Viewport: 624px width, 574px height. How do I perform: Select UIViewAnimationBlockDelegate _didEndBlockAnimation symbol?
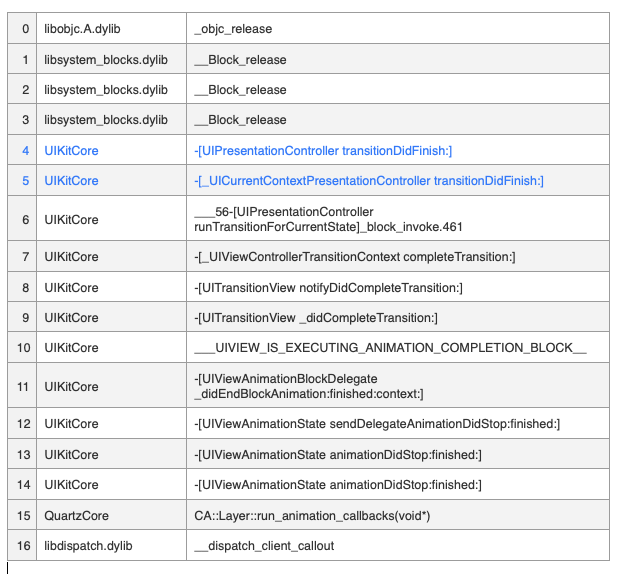pyautogui.click(x=309, y=386)
